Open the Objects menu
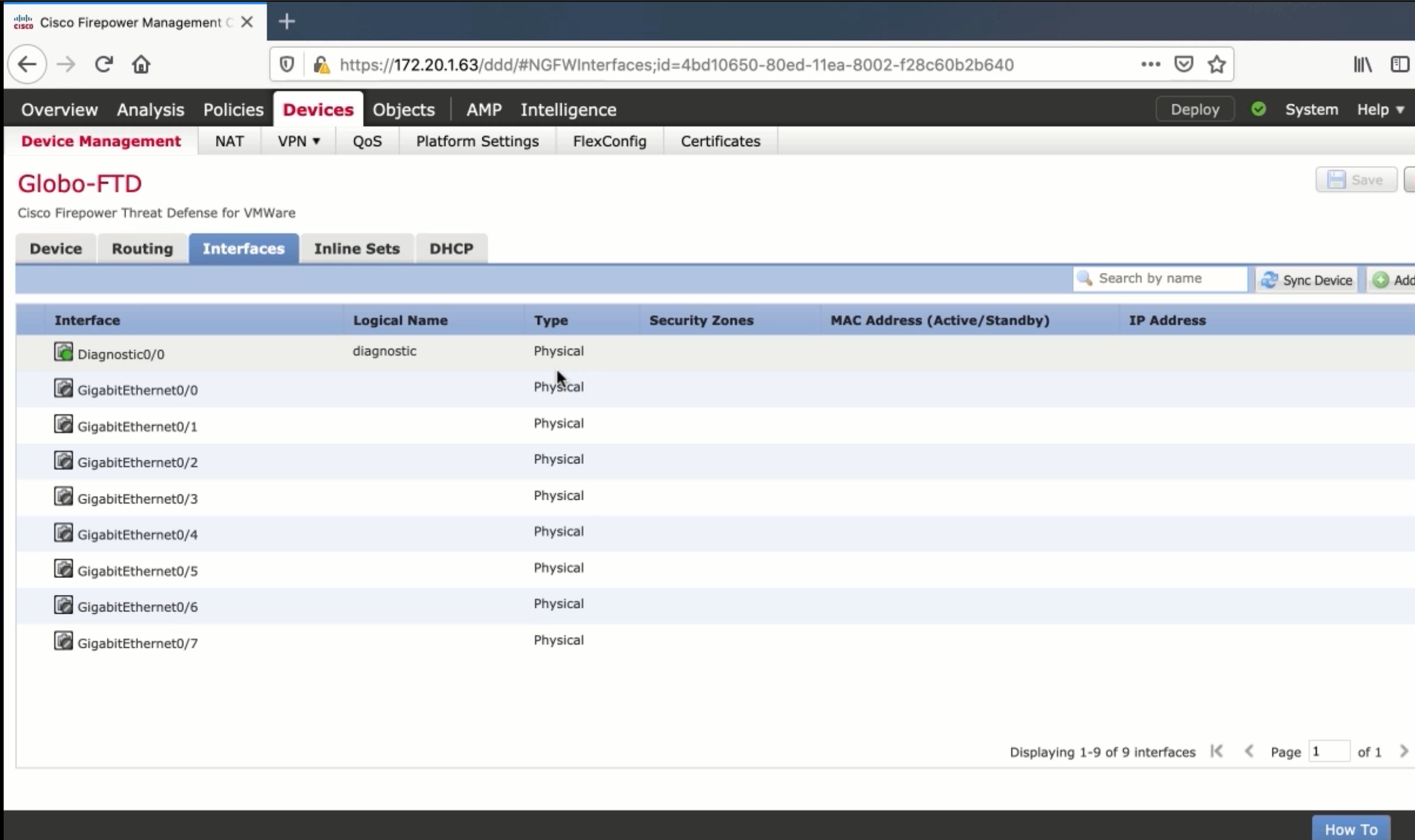Screen dimensions: 1415x840 point(404,110)
